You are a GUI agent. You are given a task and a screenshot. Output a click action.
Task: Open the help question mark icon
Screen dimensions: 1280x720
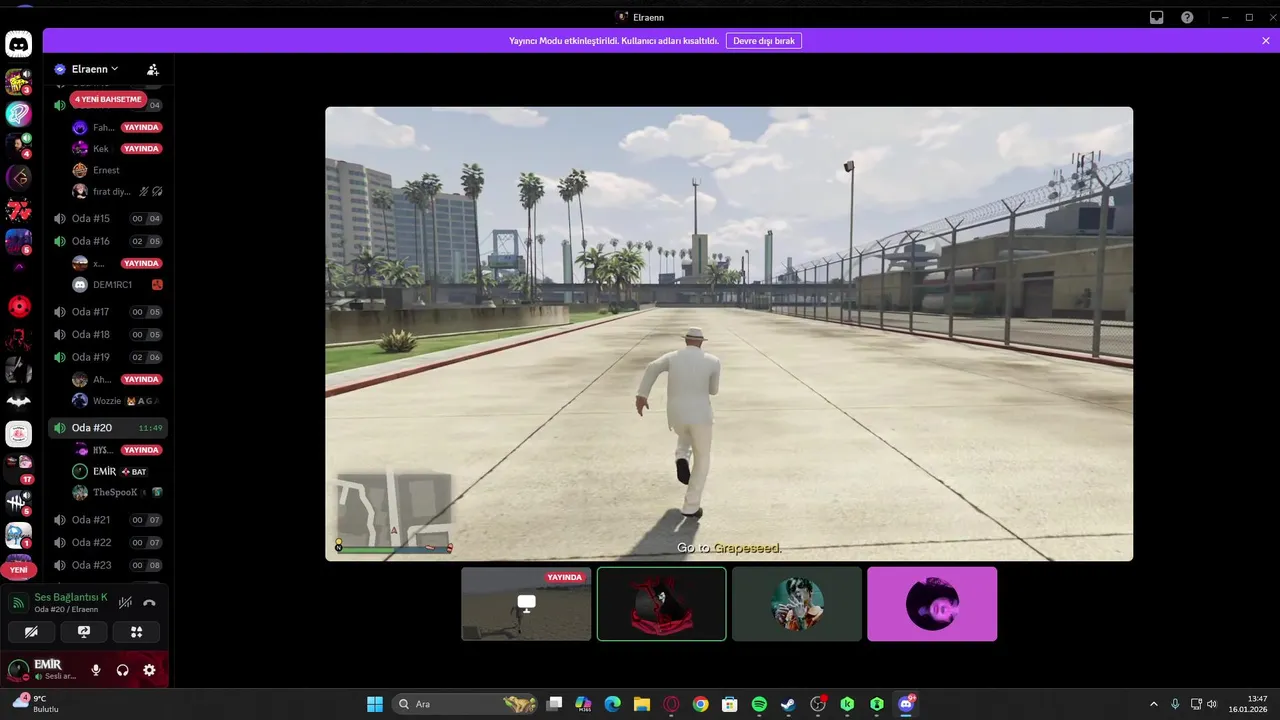click(x=1187, y=17)
